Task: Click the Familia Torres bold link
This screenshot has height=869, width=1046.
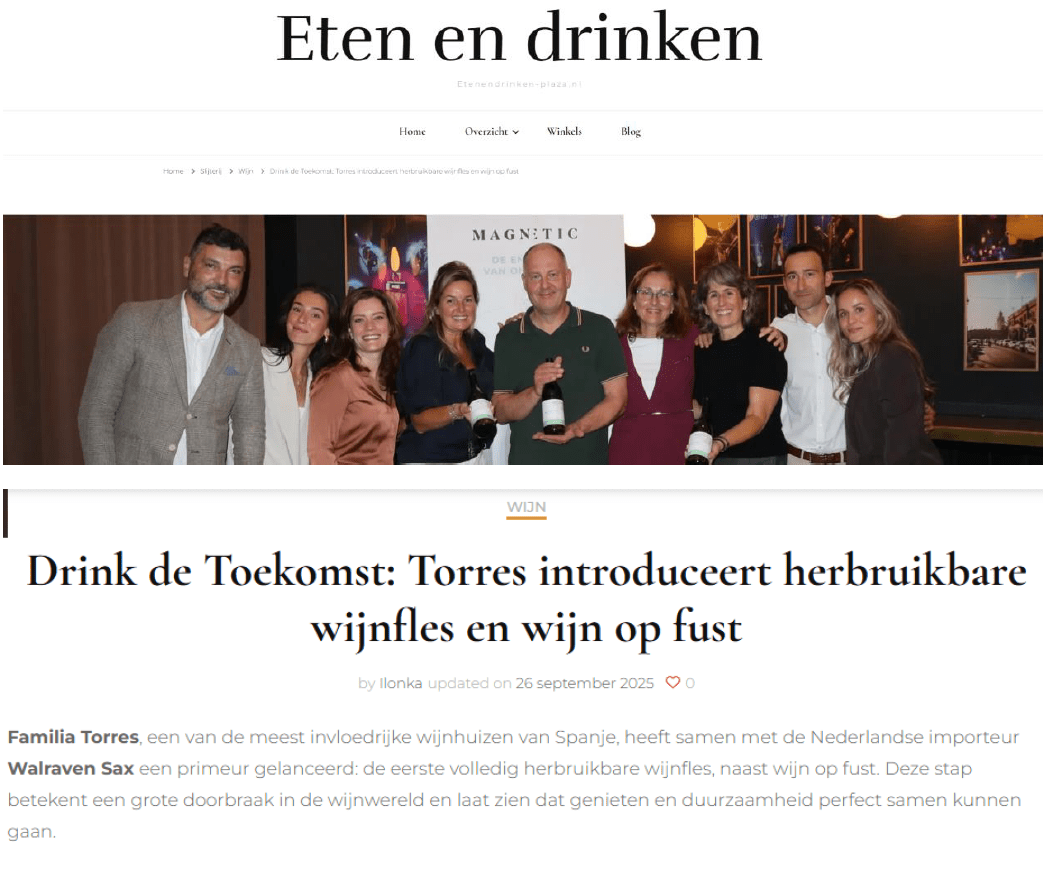Action: pos(73,737)
